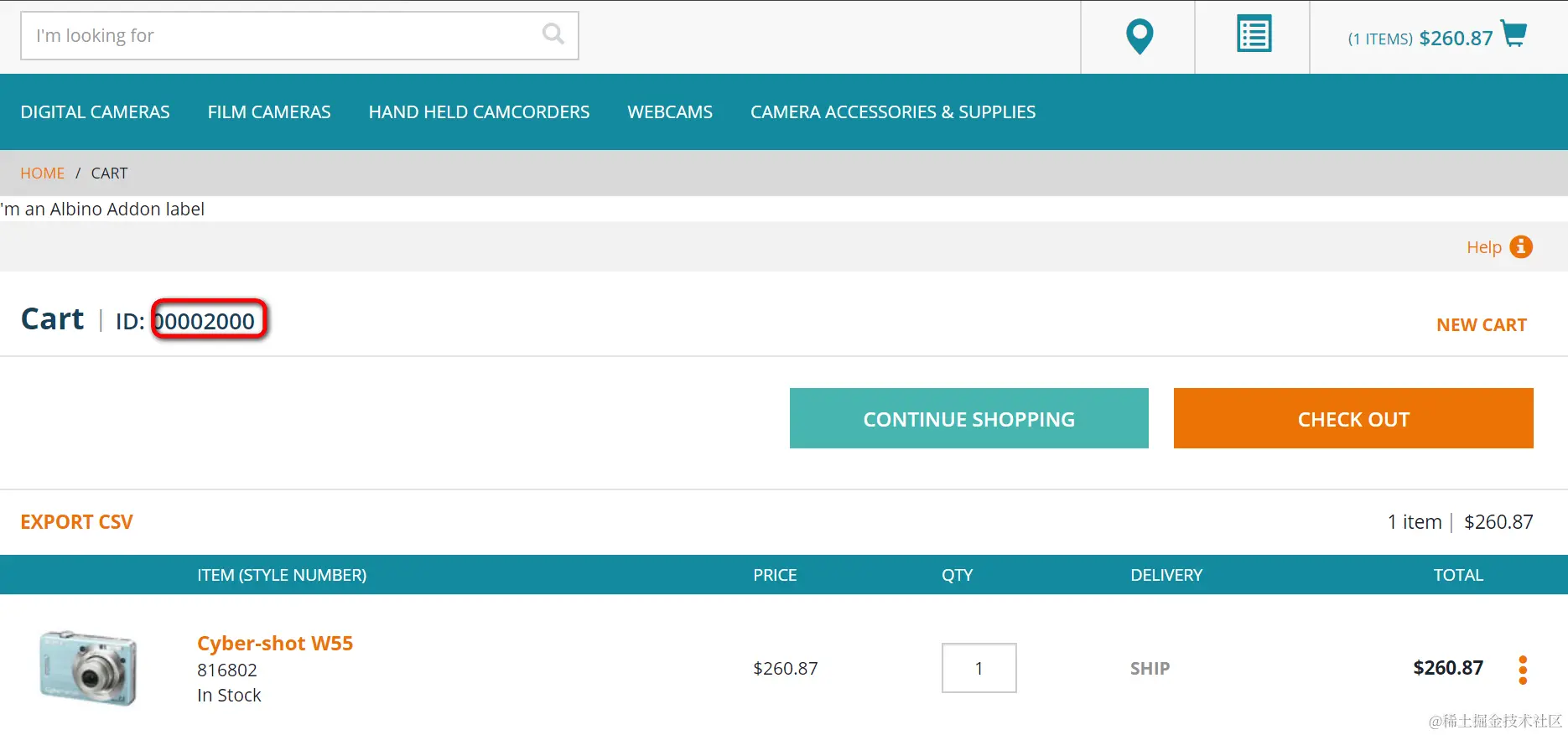Click the shopping cart icon in header
This screenshot has width=1568, height=735.
(1514, 34)
